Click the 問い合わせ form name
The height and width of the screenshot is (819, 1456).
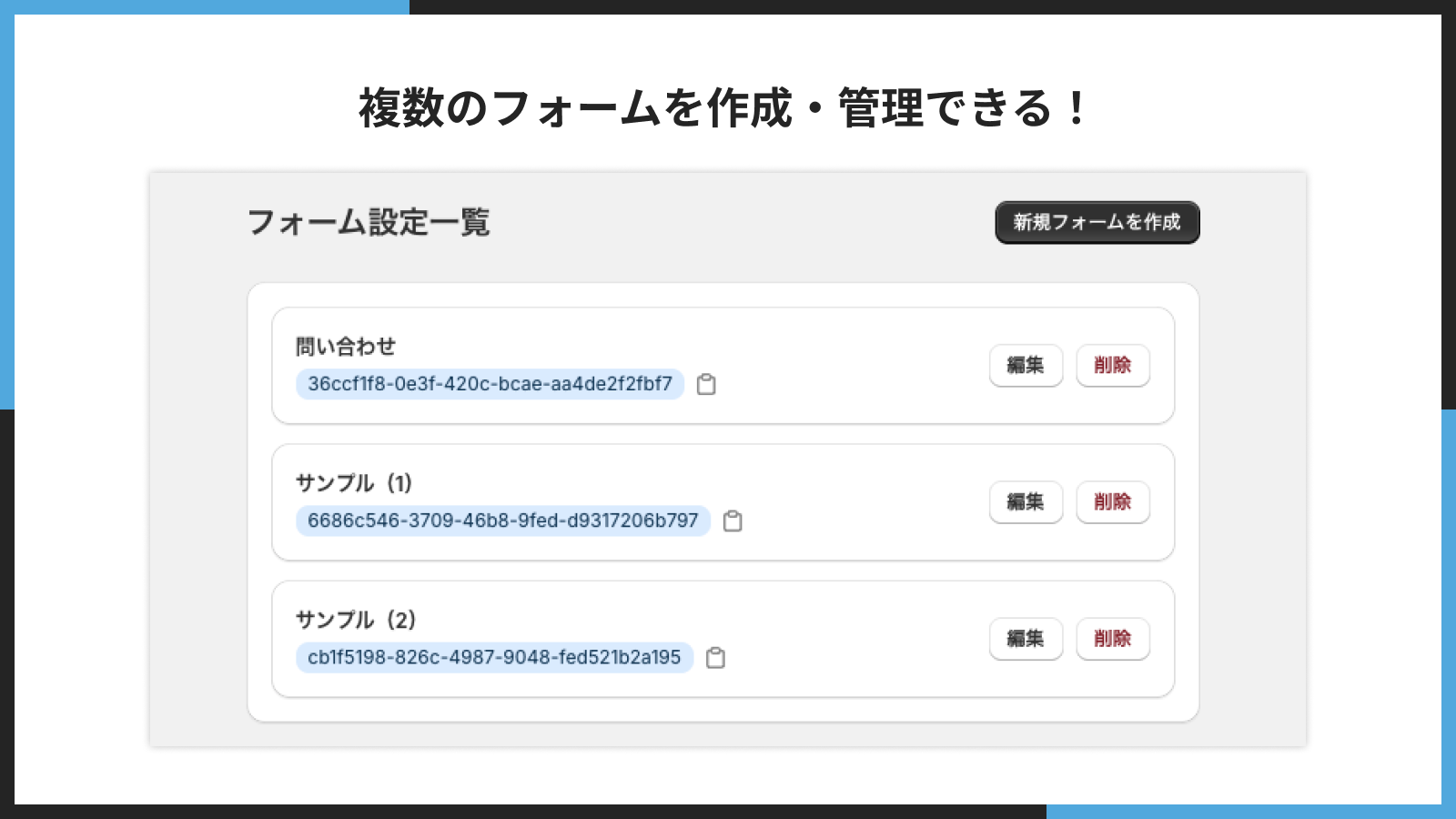point(346,347)
